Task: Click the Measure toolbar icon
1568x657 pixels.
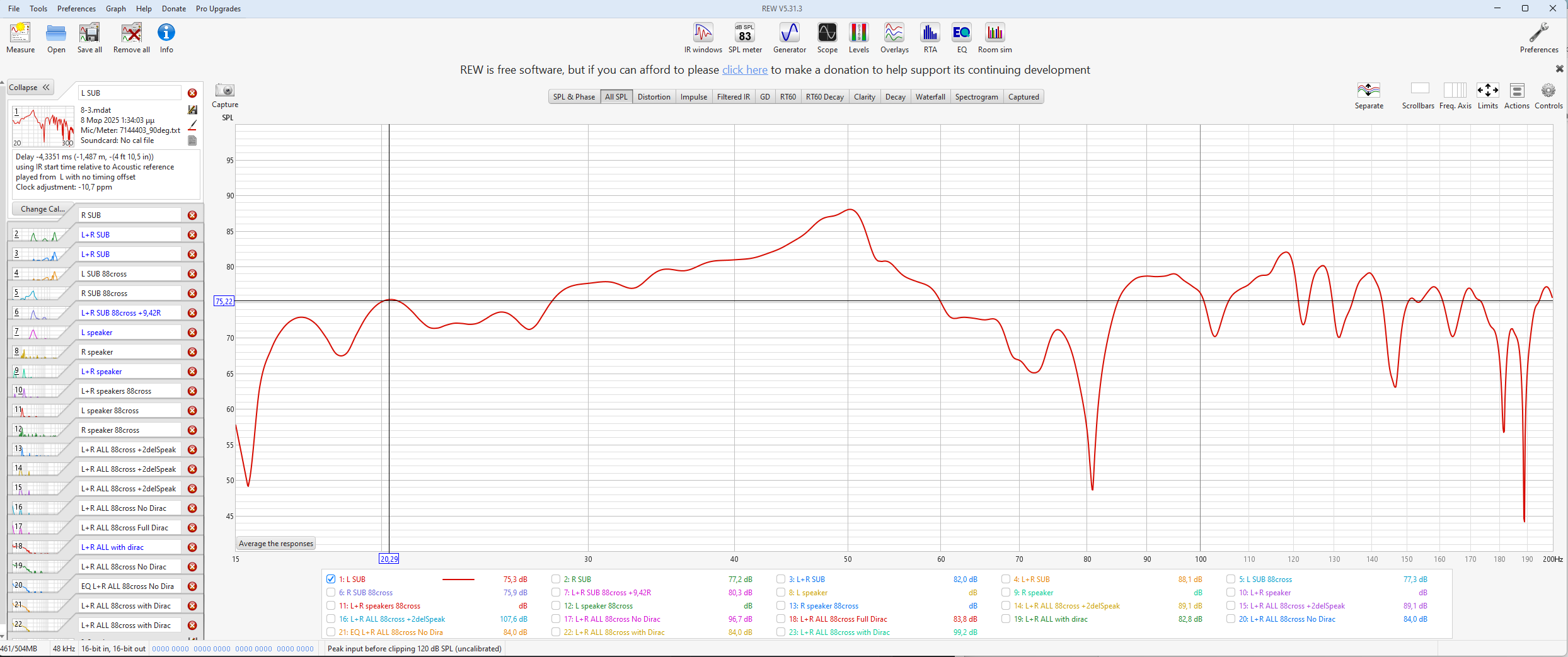Action: pos(20,38)
